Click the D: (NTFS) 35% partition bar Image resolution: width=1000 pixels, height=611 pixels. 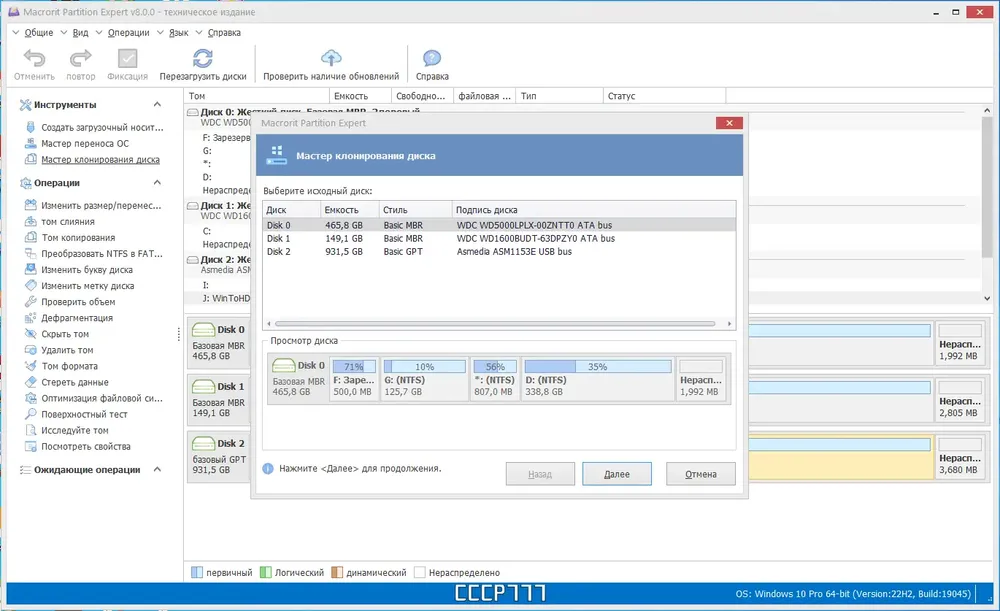tap(598, 367)
